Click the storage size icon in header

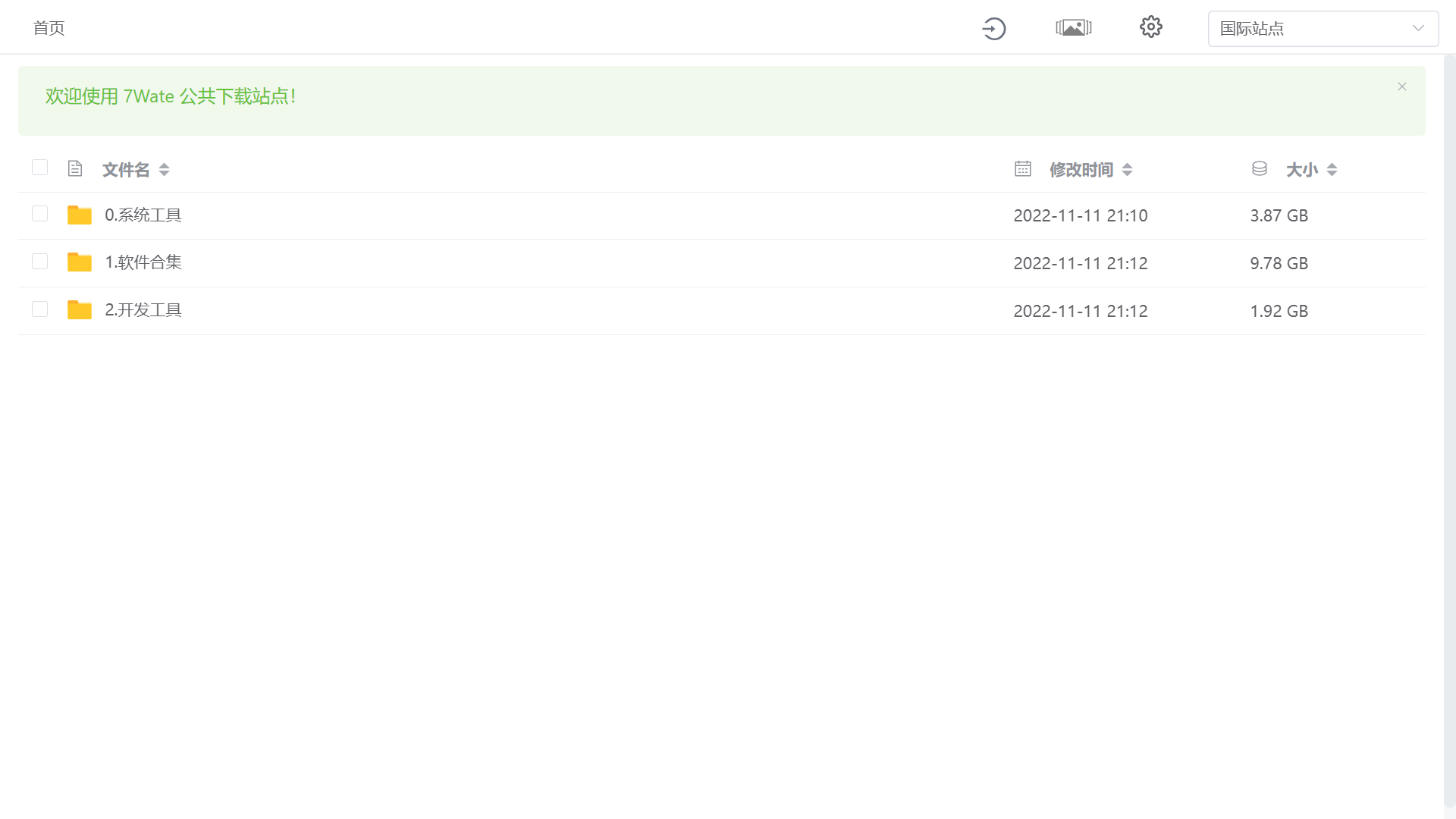point(1260,168)
